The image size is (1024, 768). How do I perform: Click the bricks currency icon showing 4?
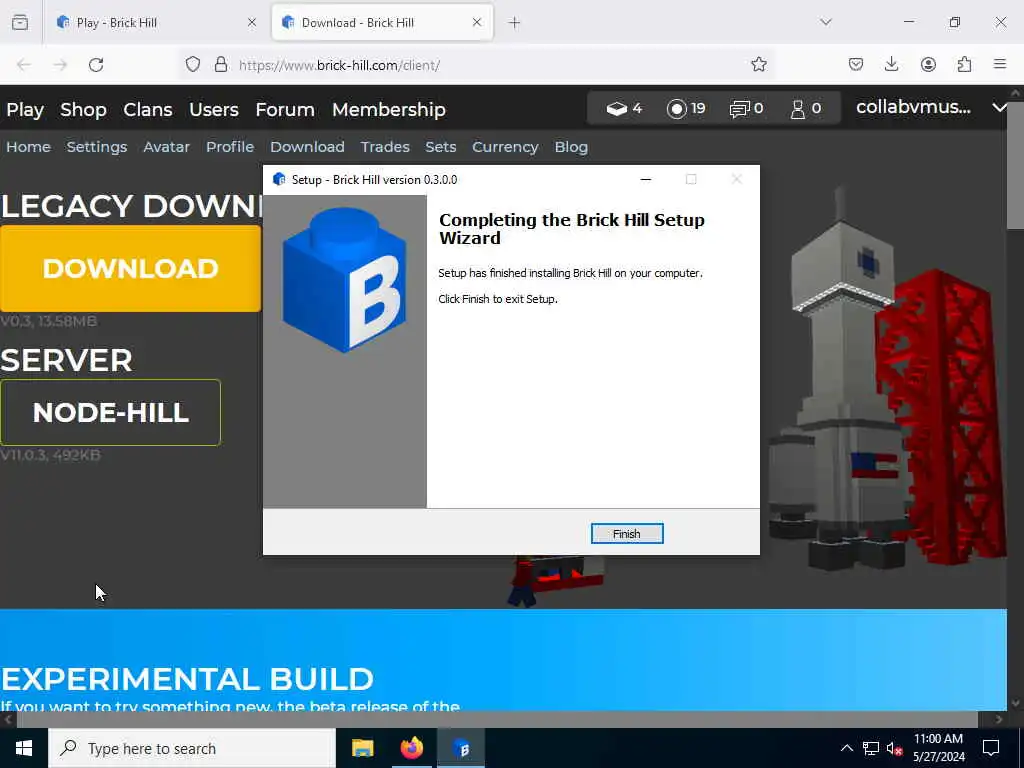pyautogui.click(x=616, y=108)
